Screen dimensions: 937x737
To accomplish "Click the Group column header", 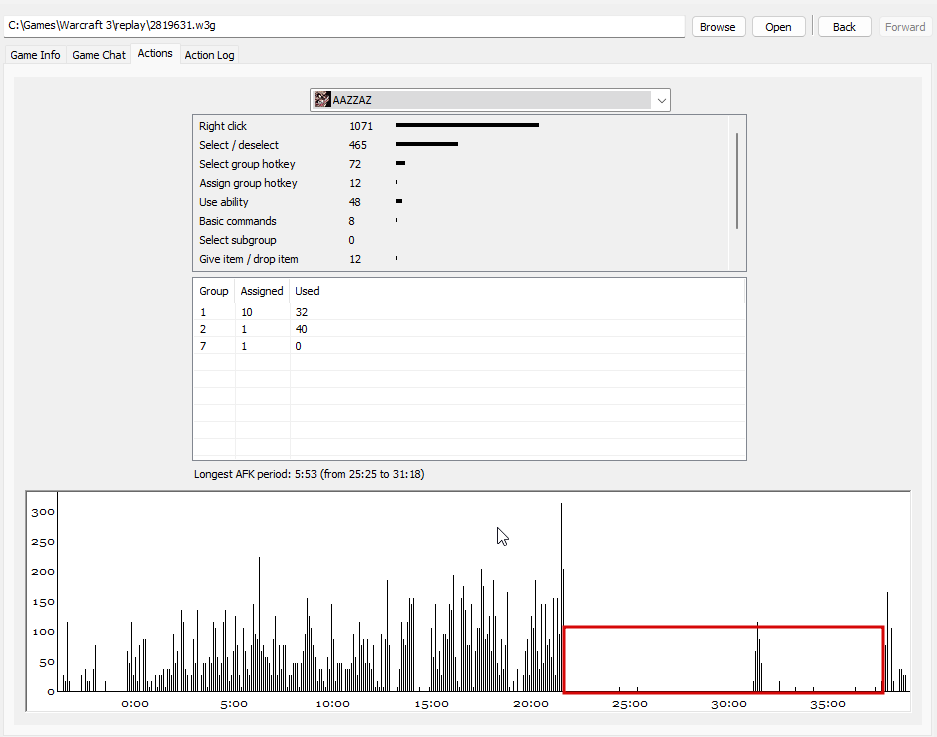I will (x=214, y=291).
